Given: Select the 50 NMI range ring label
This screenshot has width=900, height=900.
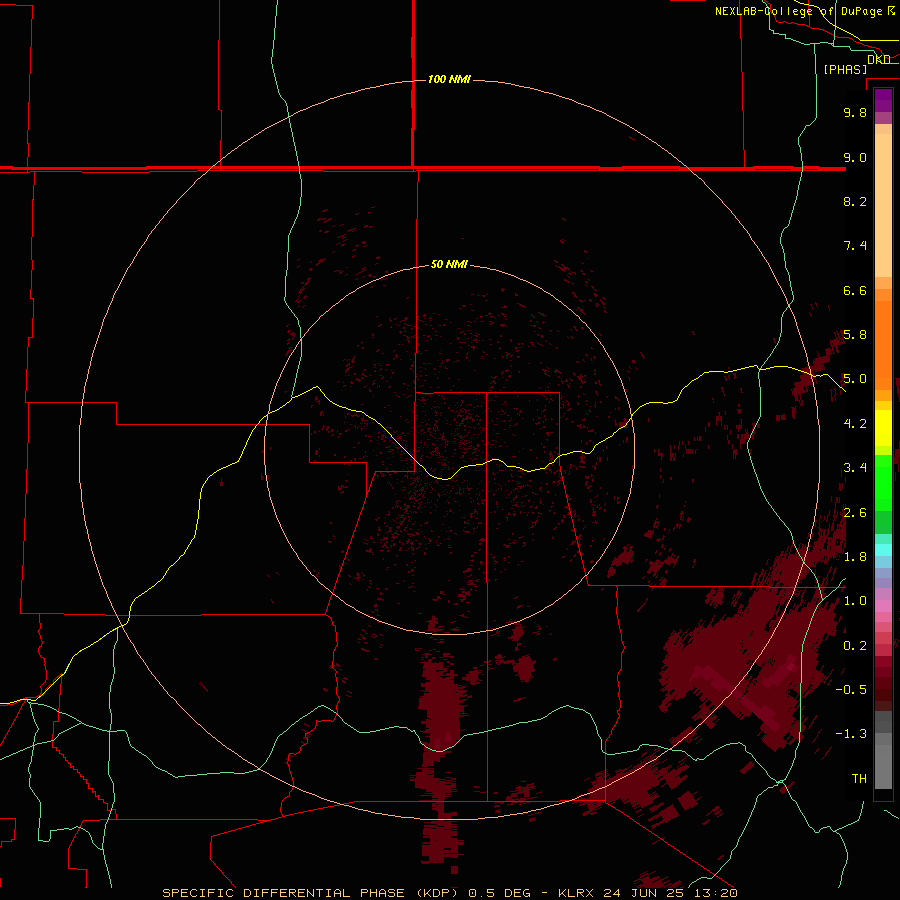Looking at the screenshot, I should 449,264.
